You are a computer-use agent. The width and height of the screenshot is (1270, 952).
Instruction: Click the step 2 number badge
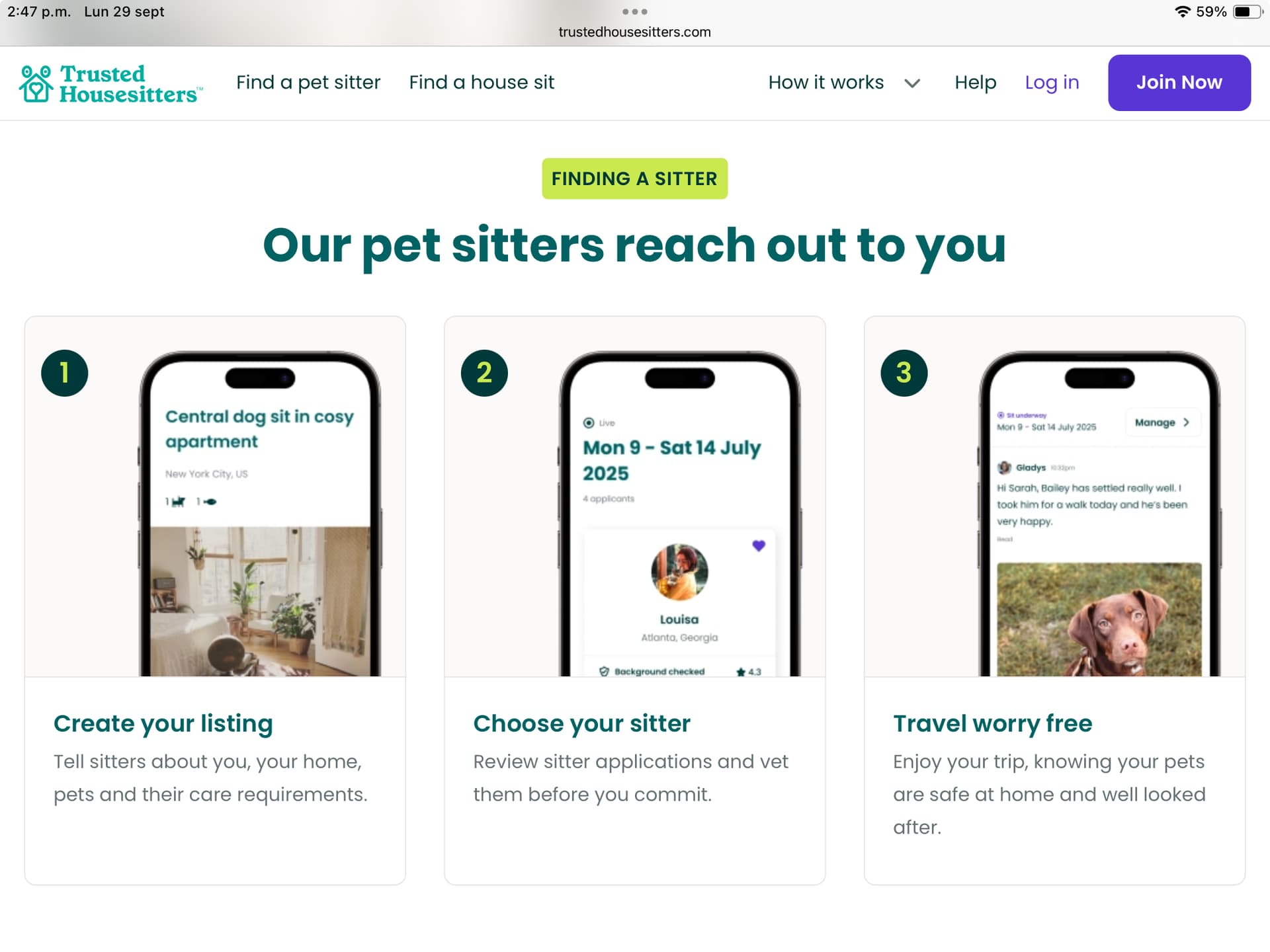484,373
